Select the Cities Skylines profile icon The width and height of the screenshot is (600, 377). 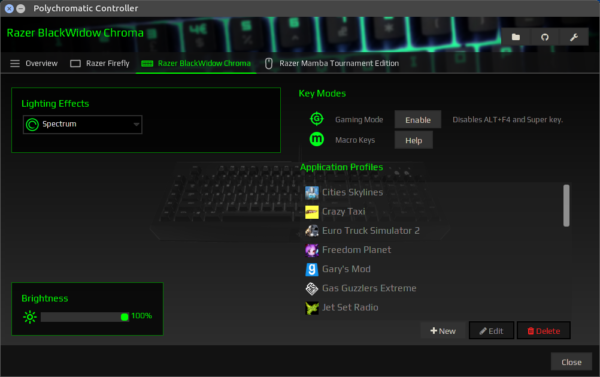point(311,193)
